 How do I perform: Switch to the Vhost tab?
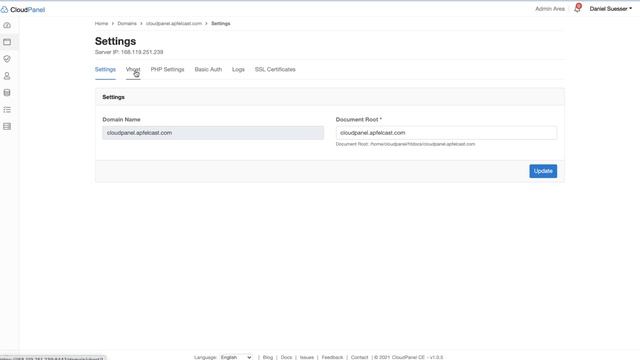pos(133,69)
